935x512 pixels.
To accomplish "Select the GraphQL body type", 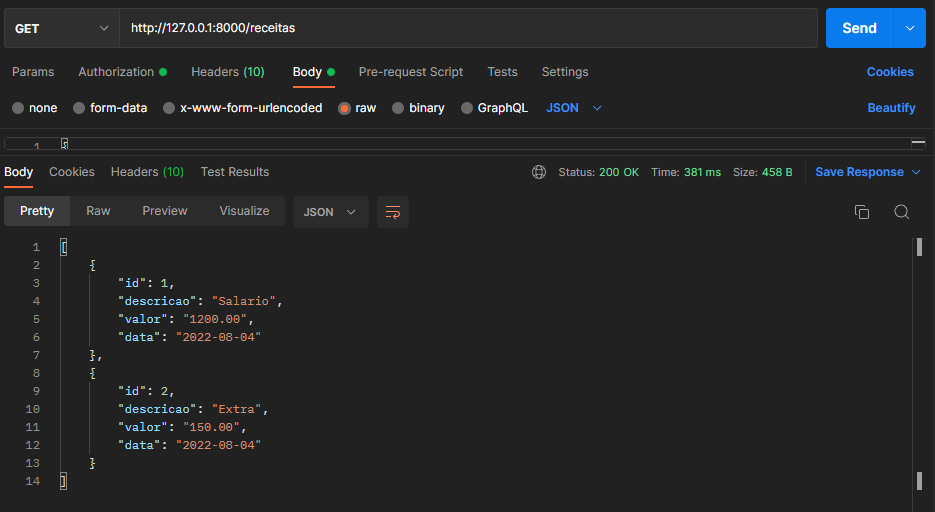I will (x=494, y=108).
